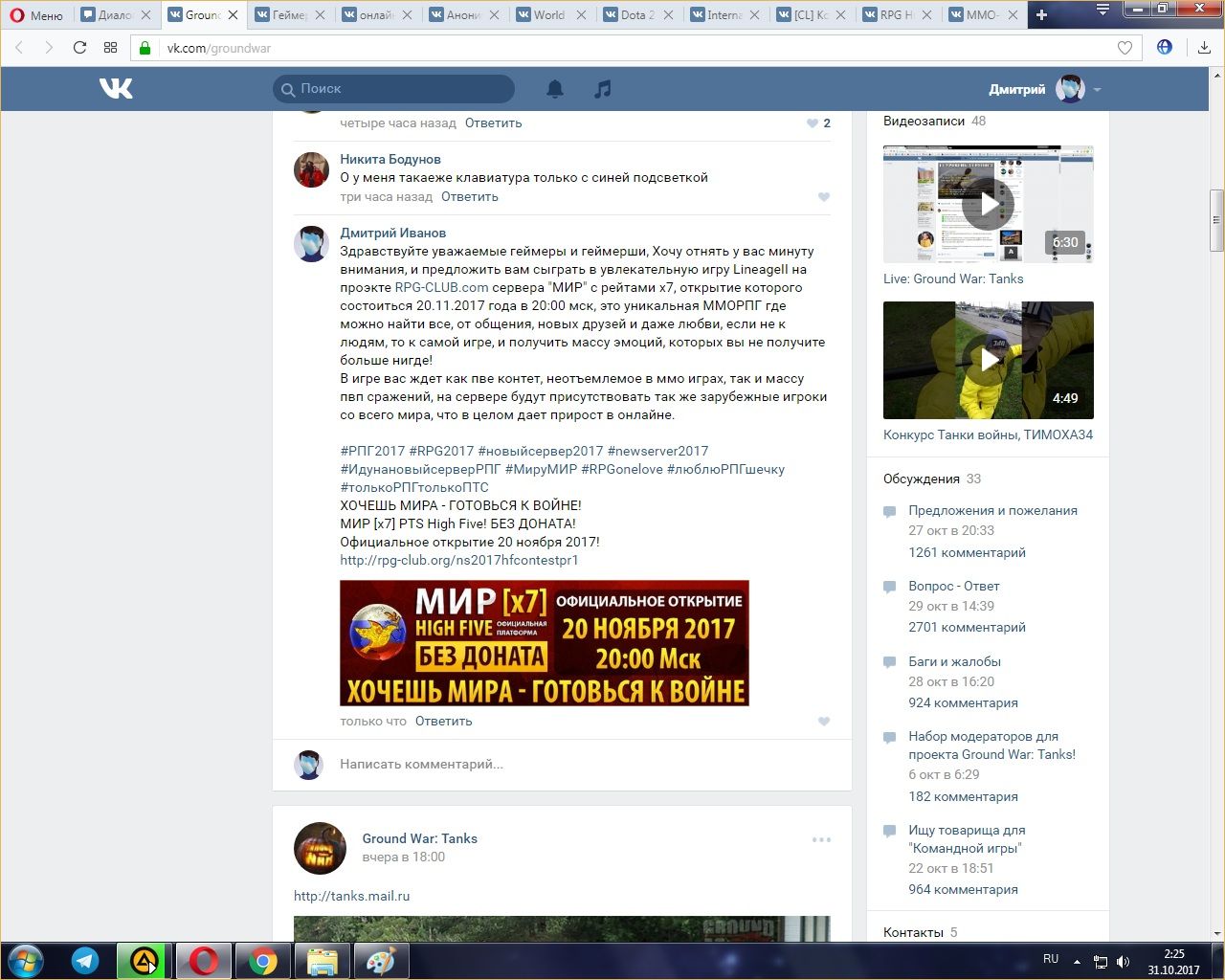Play the Live: Ground War: Tanks video
Screen dimensions: 1225x980
tap(988, 204)
